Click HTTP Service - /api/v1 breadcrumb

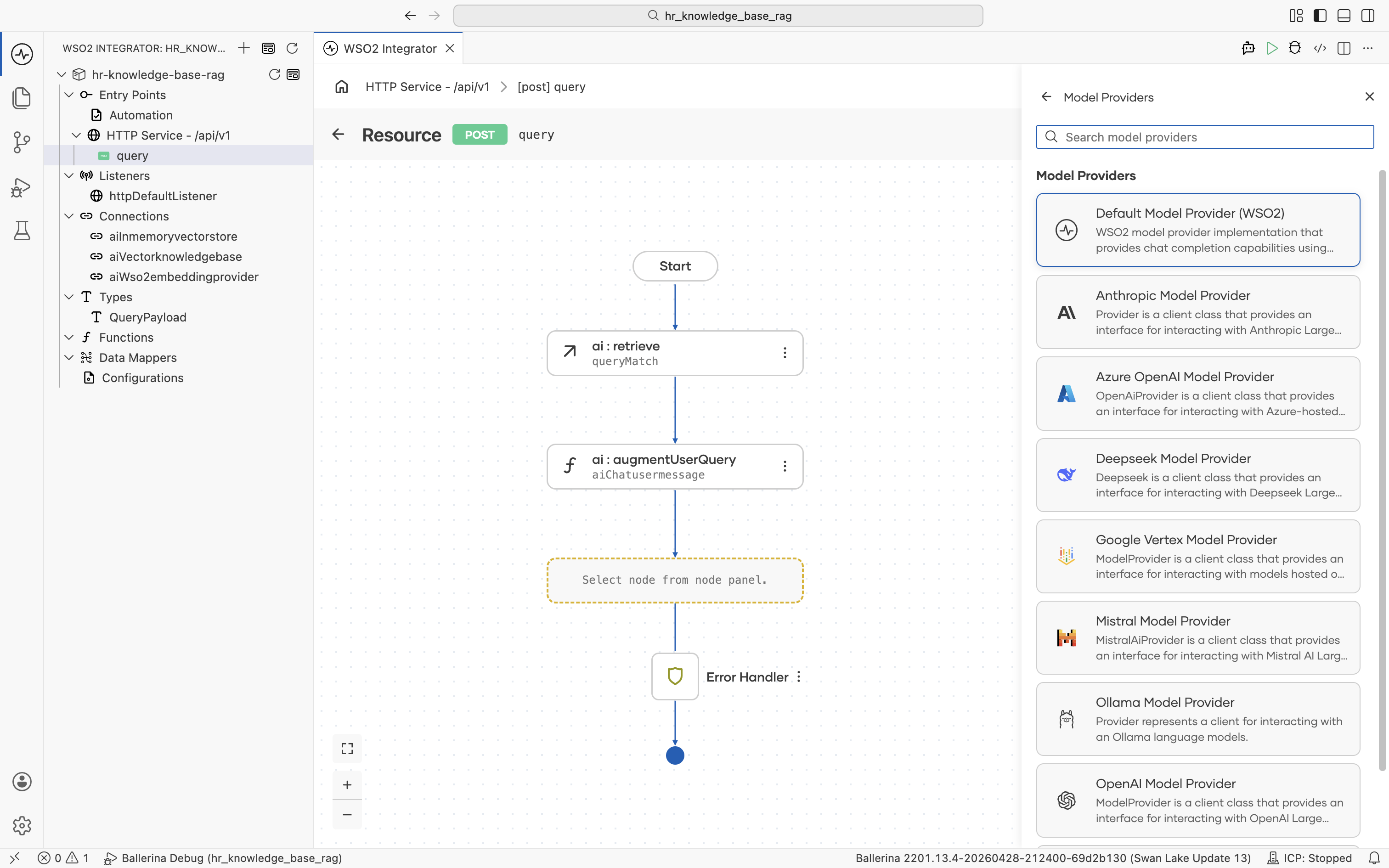(427, 87)
